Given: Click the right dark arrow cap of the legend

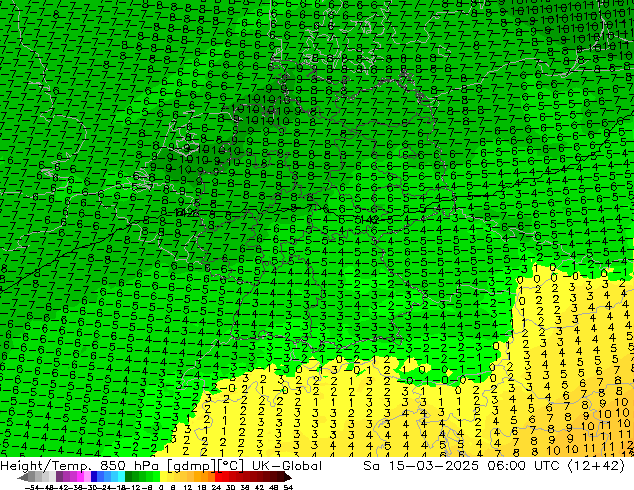Looking at the screenshot, I should click(x=288, y=477).
